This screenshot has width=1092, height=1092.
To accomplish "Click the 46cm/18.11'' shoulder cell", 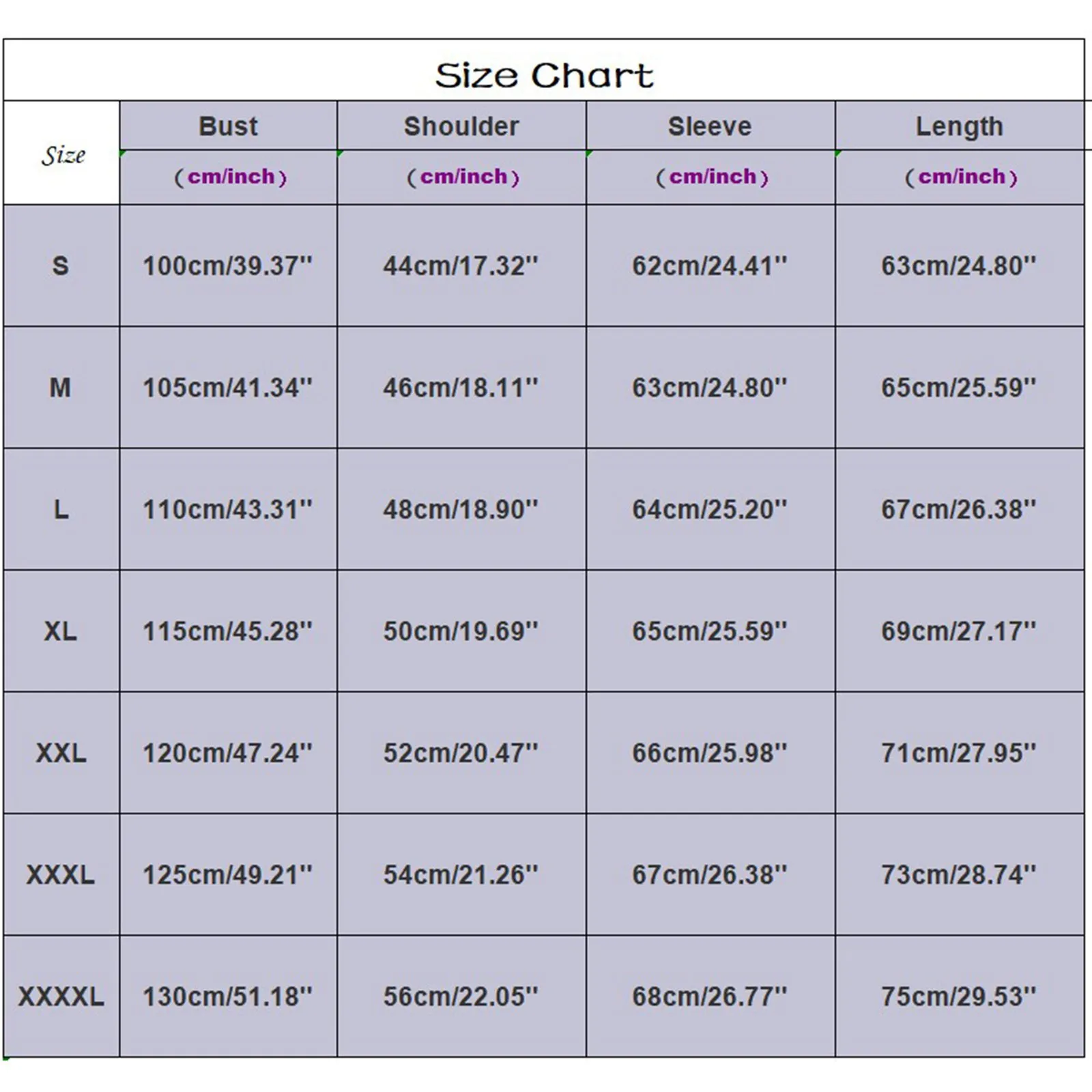I will 461,388.
